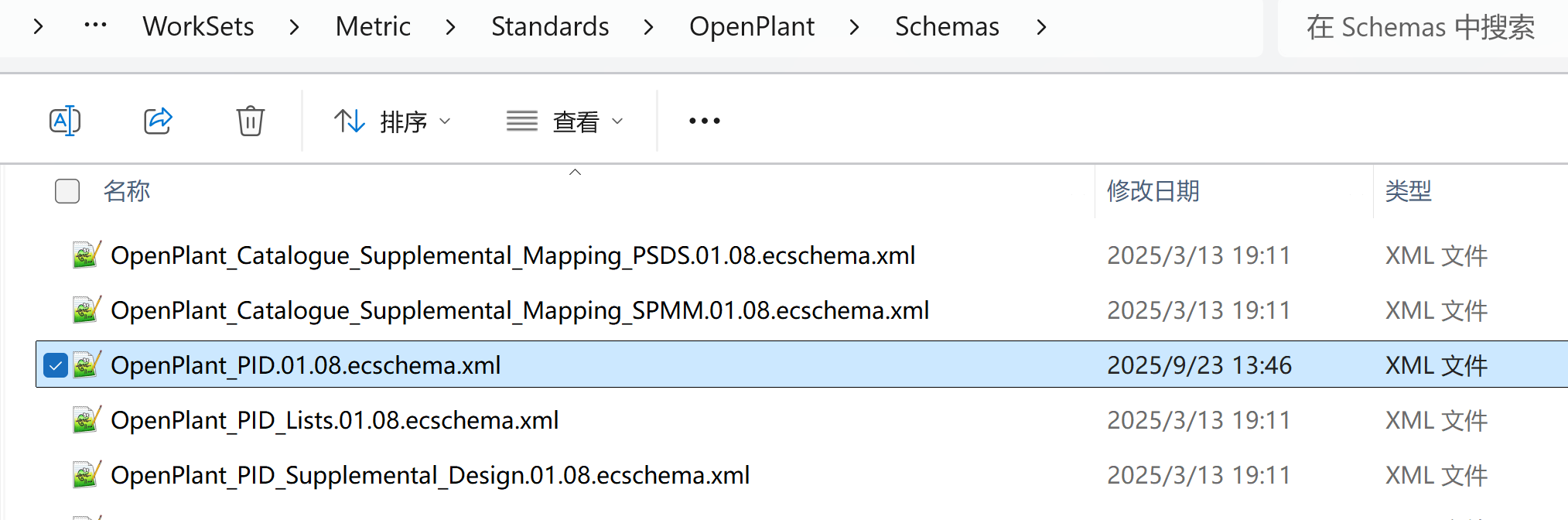The image size is (1568, 520).
Task: Expand the chevron after OpenPlant breadcrumb
Action: pos(854,27)
